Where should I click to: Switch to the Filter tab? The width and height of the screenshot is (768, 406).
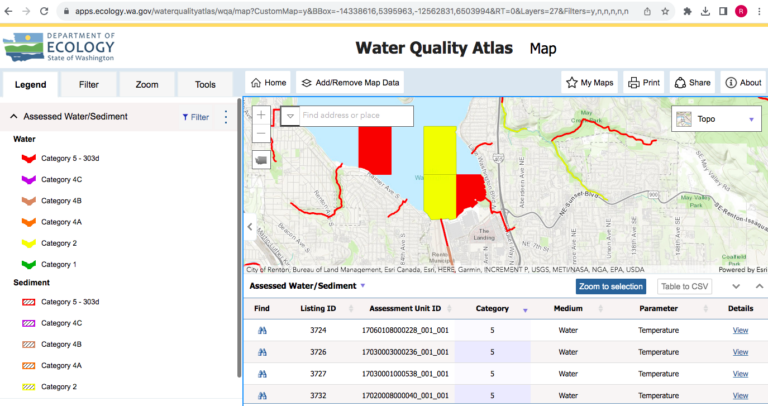click(89, 86)
